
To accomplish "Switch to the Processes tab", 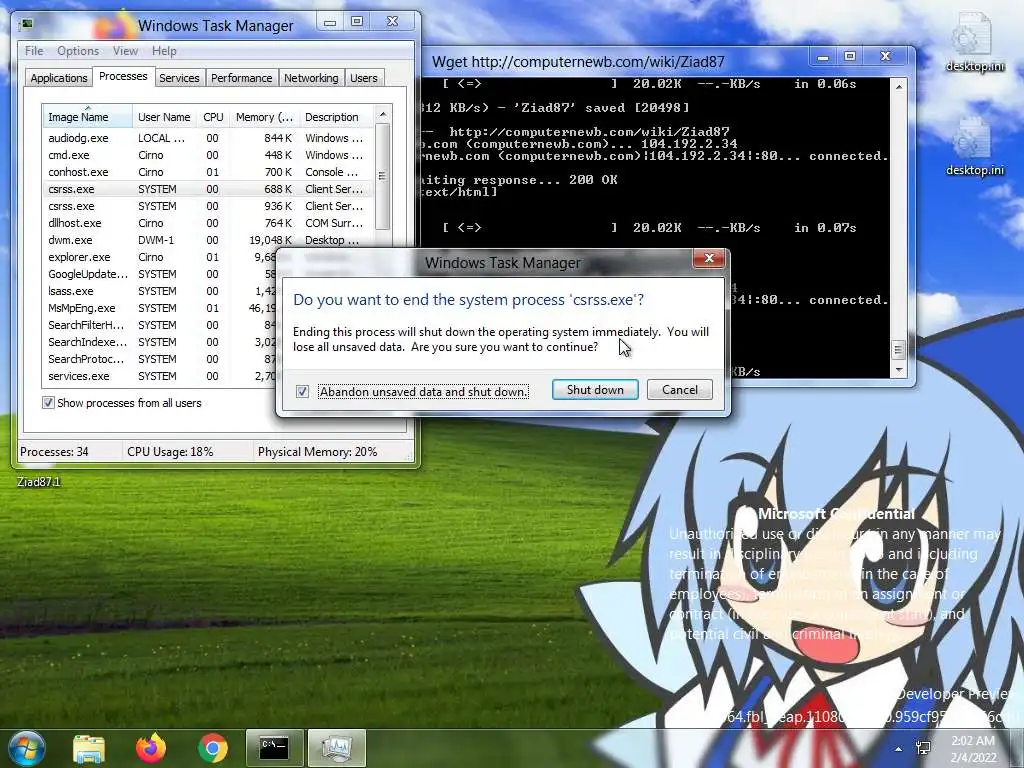I will [123, 76].
